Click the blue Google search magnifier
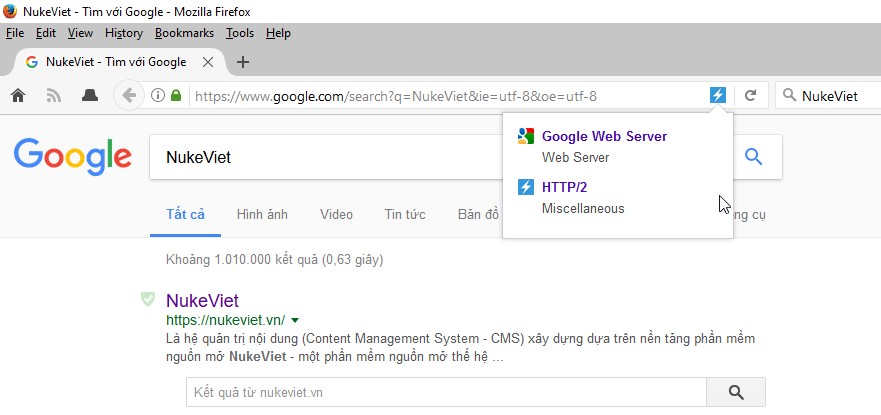The image size is (881, 415). (x=753, y=157)
